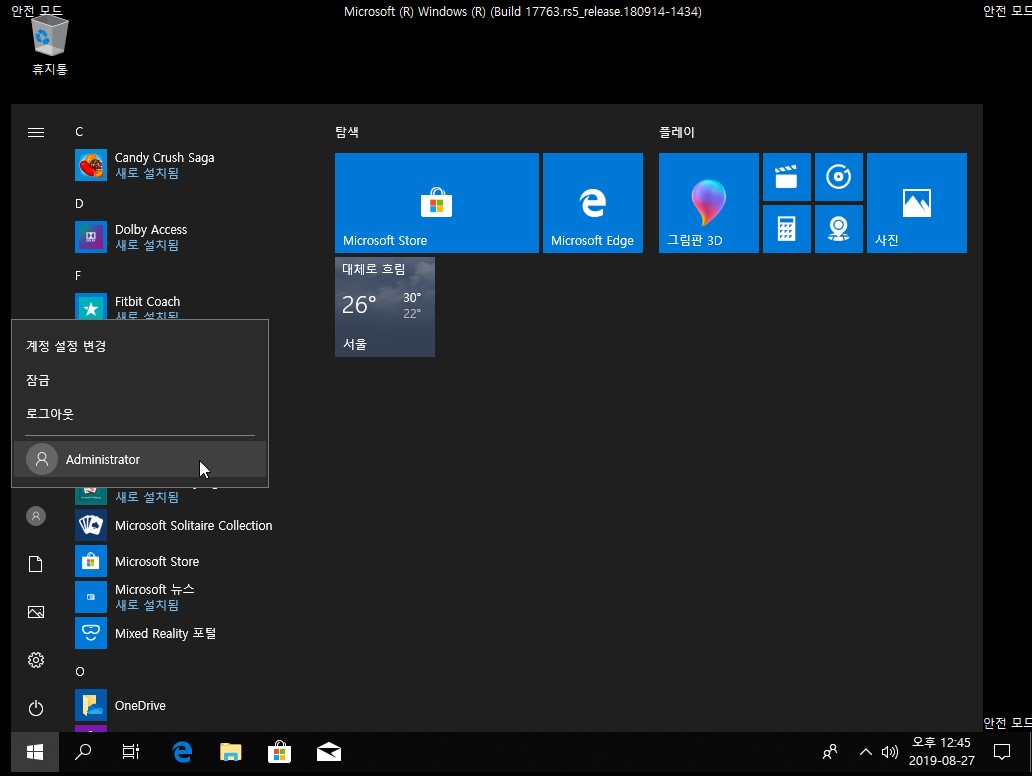1032x776 pixels.
Task: Open Action Center notifications icon
Action: (x=1002, y=752)
